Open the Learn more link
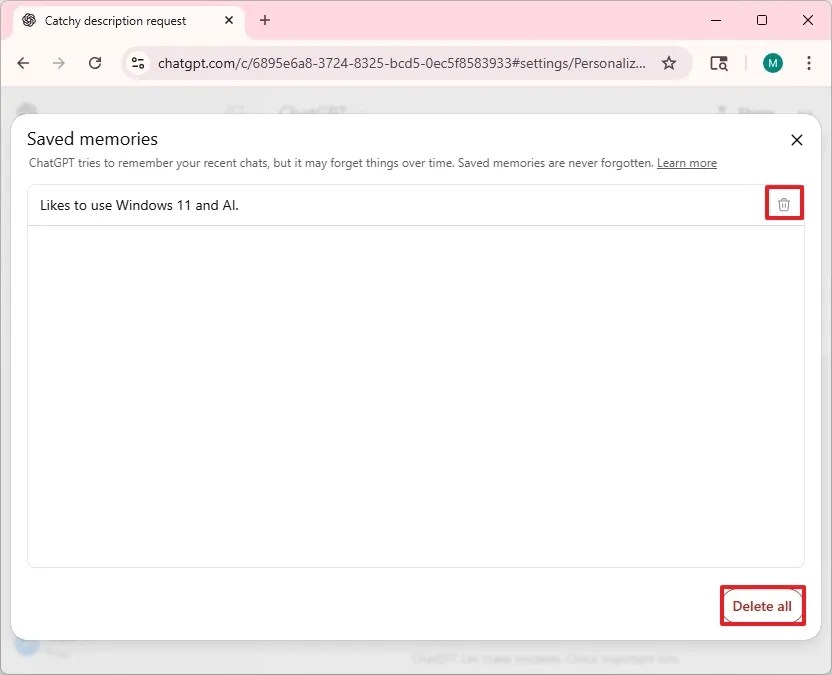The image size is (832, 675). pos(687,163)
